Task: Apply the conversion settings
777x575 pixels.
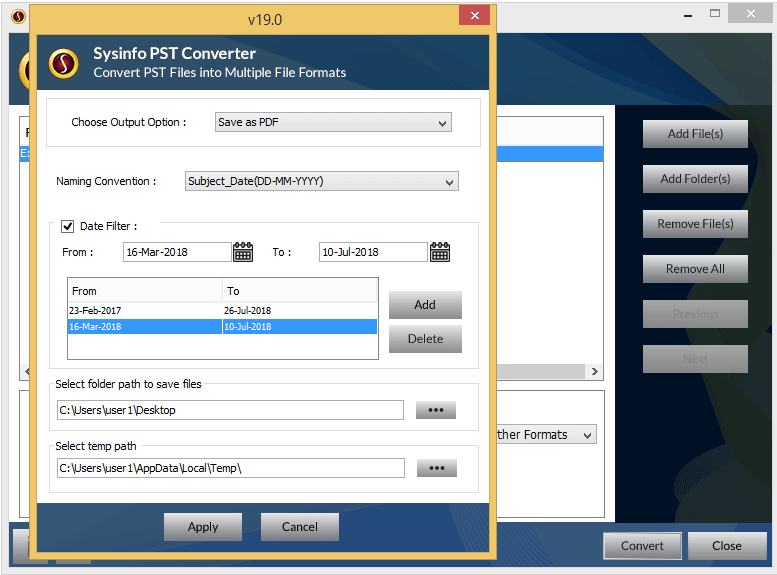Action: 203,527
